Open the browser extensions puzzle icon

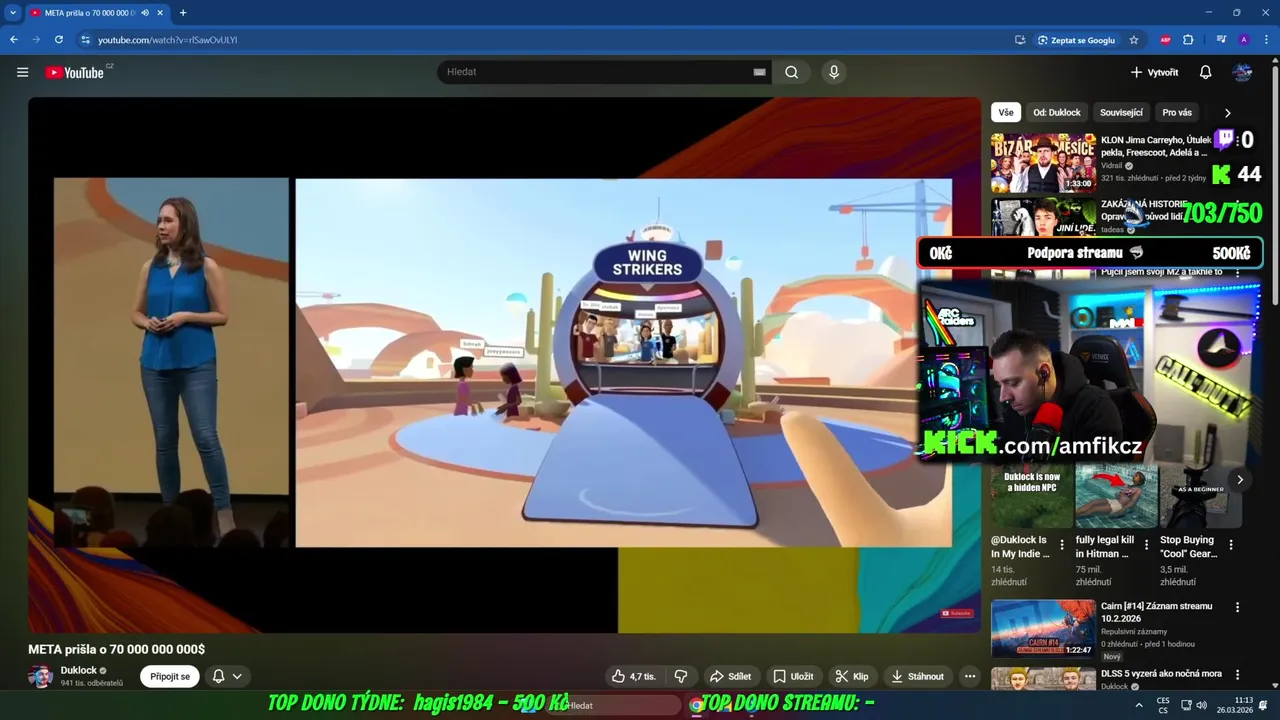click(x=1188, y=40)
